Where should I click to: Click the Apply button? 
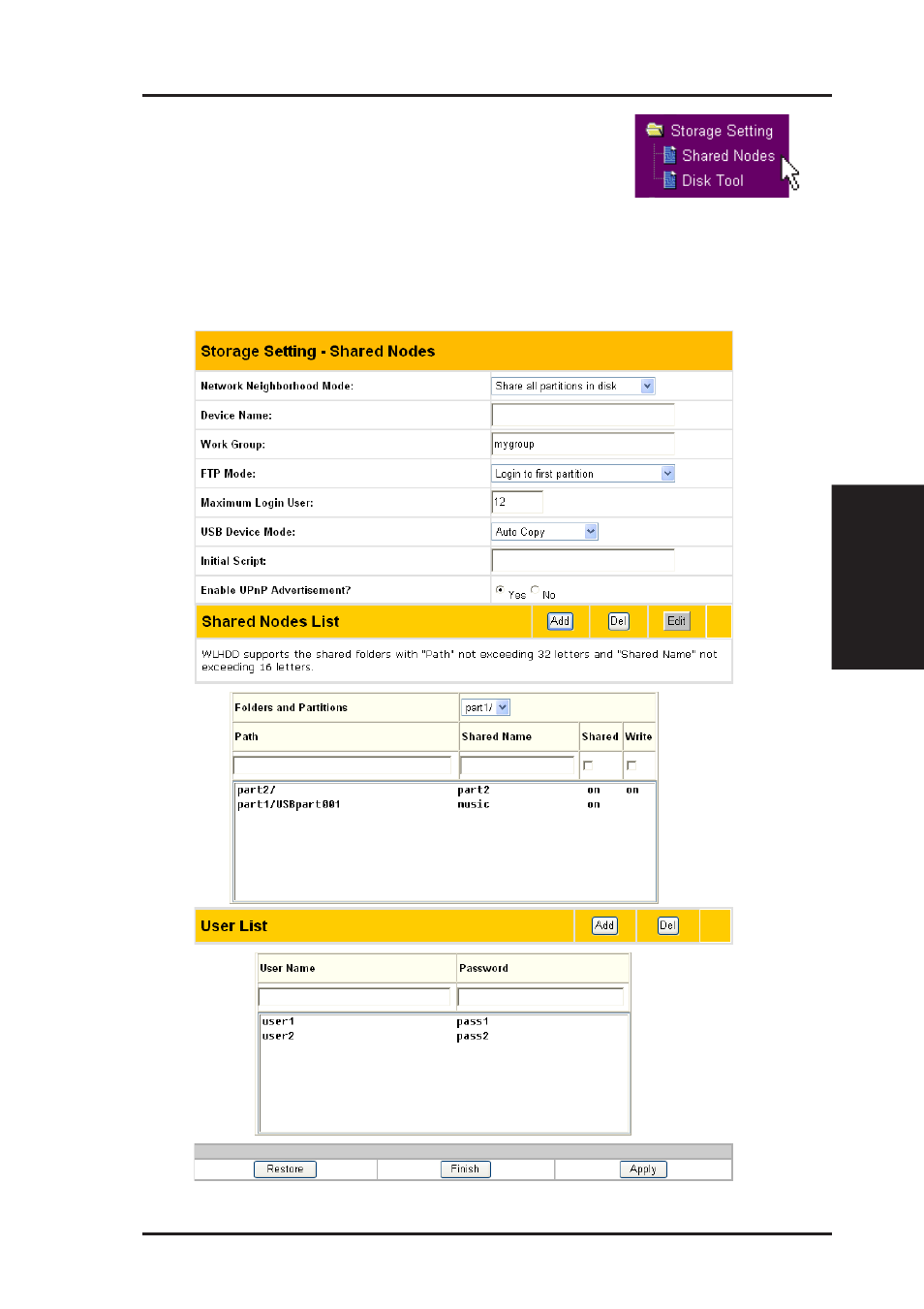tap(643, 1169)
